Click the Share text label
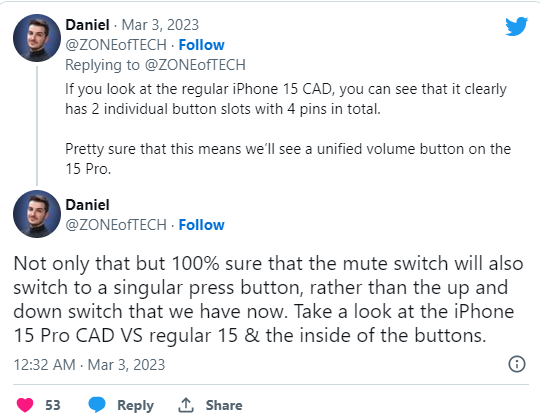The height and width of the screenshot is (419, 540). pos(224,405)
